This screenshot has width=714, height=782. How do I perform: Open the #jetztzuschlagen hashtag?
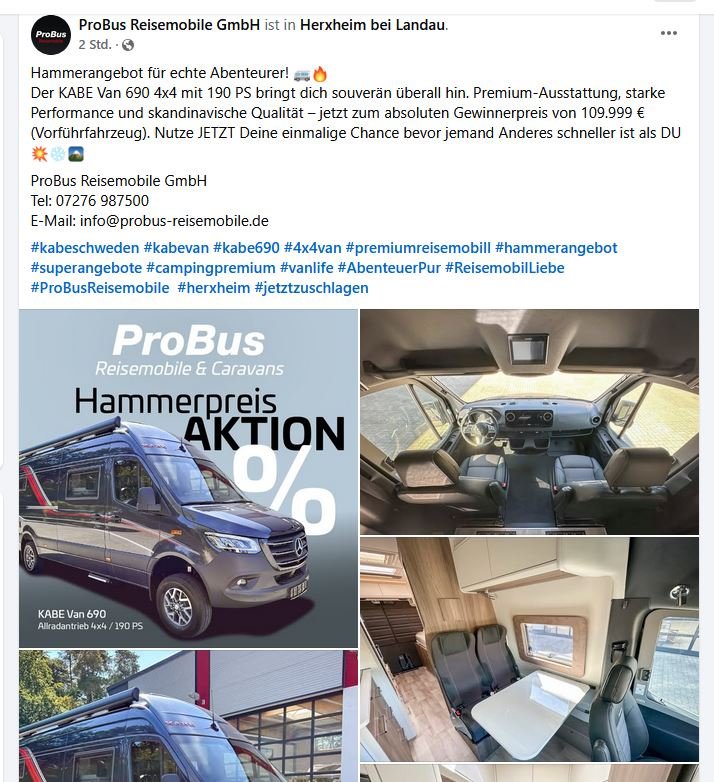(x=311, y=288)
